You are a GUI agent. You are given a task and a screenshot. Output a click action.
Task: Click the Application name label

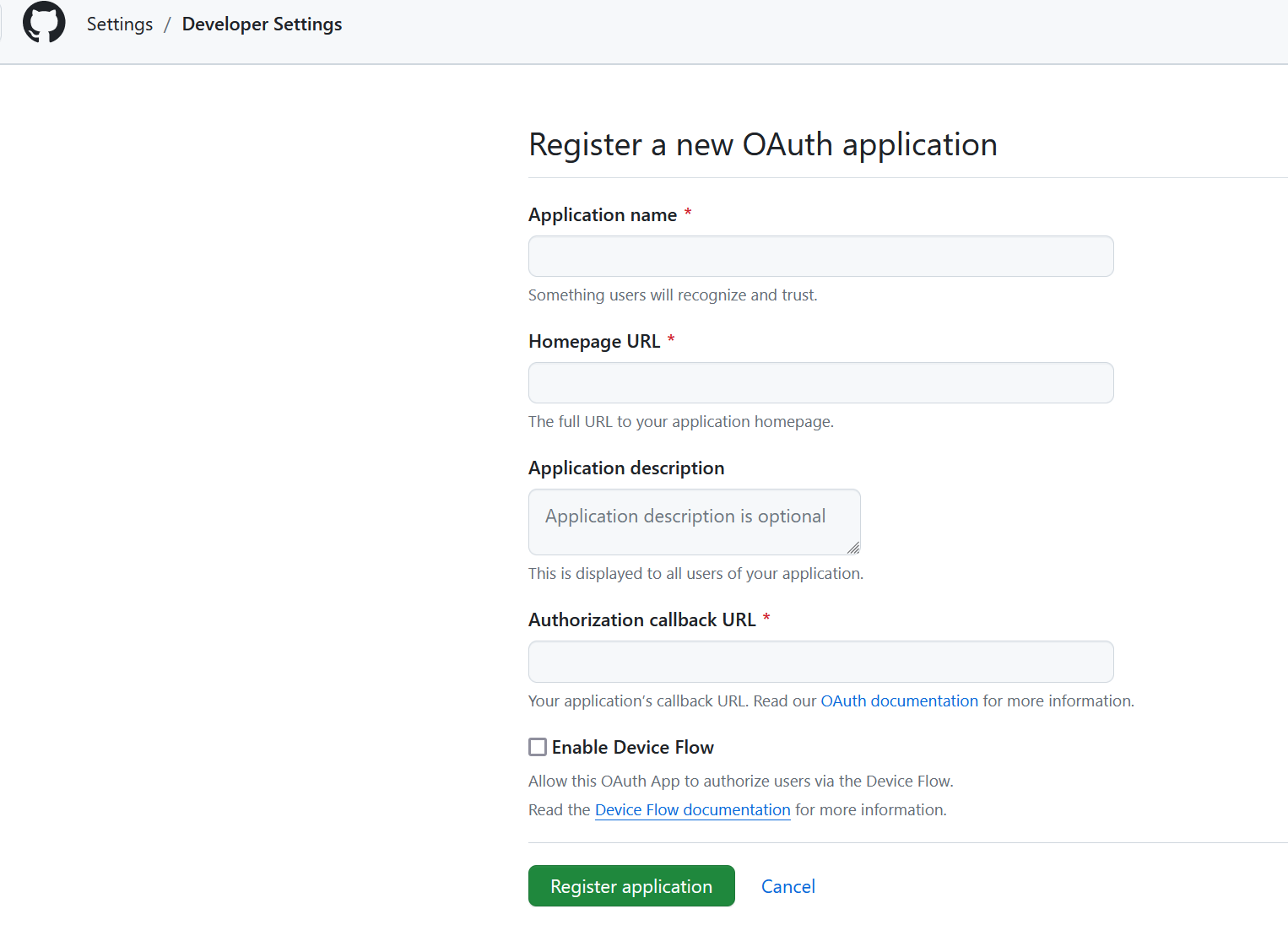tap(602, 215)
